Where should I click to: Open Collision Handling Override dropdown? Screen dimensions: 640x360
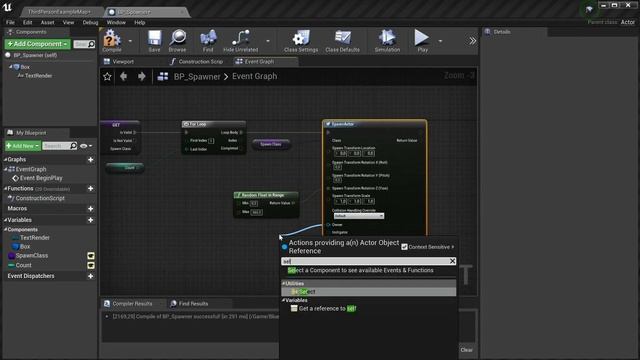(x=359, y=216)
